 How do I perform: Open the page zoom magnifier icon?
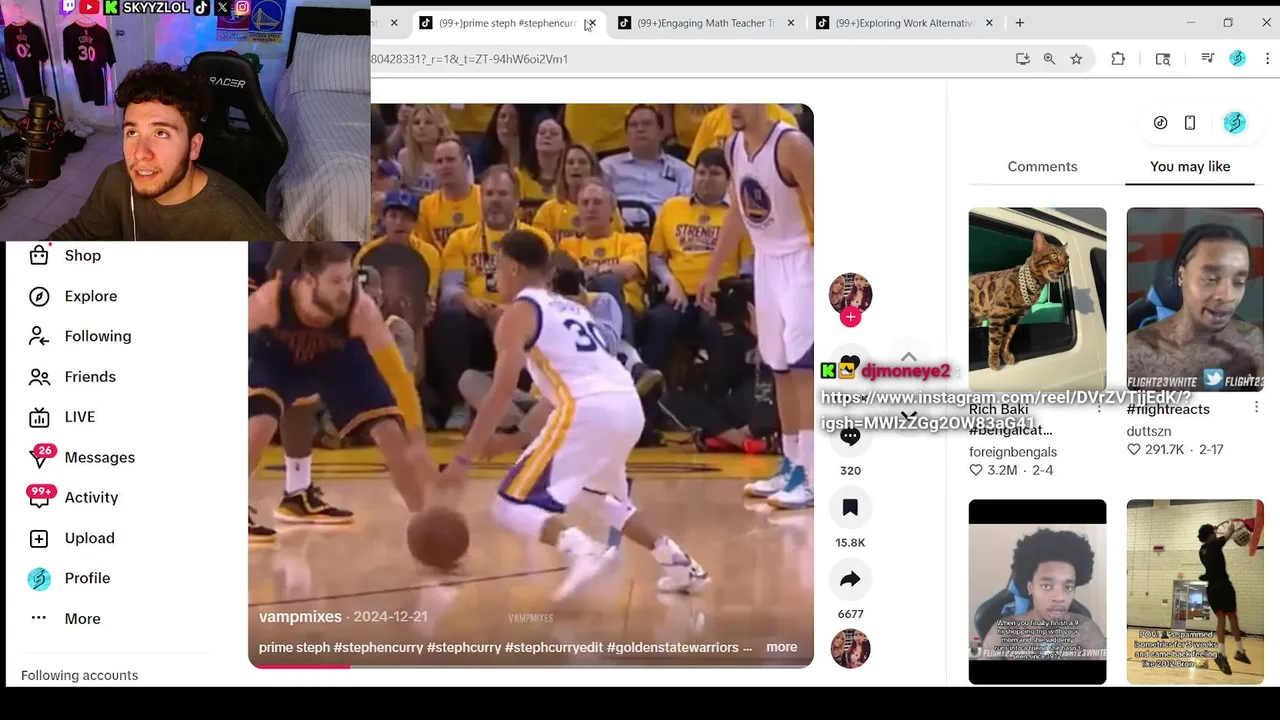tap(1049, 59)
